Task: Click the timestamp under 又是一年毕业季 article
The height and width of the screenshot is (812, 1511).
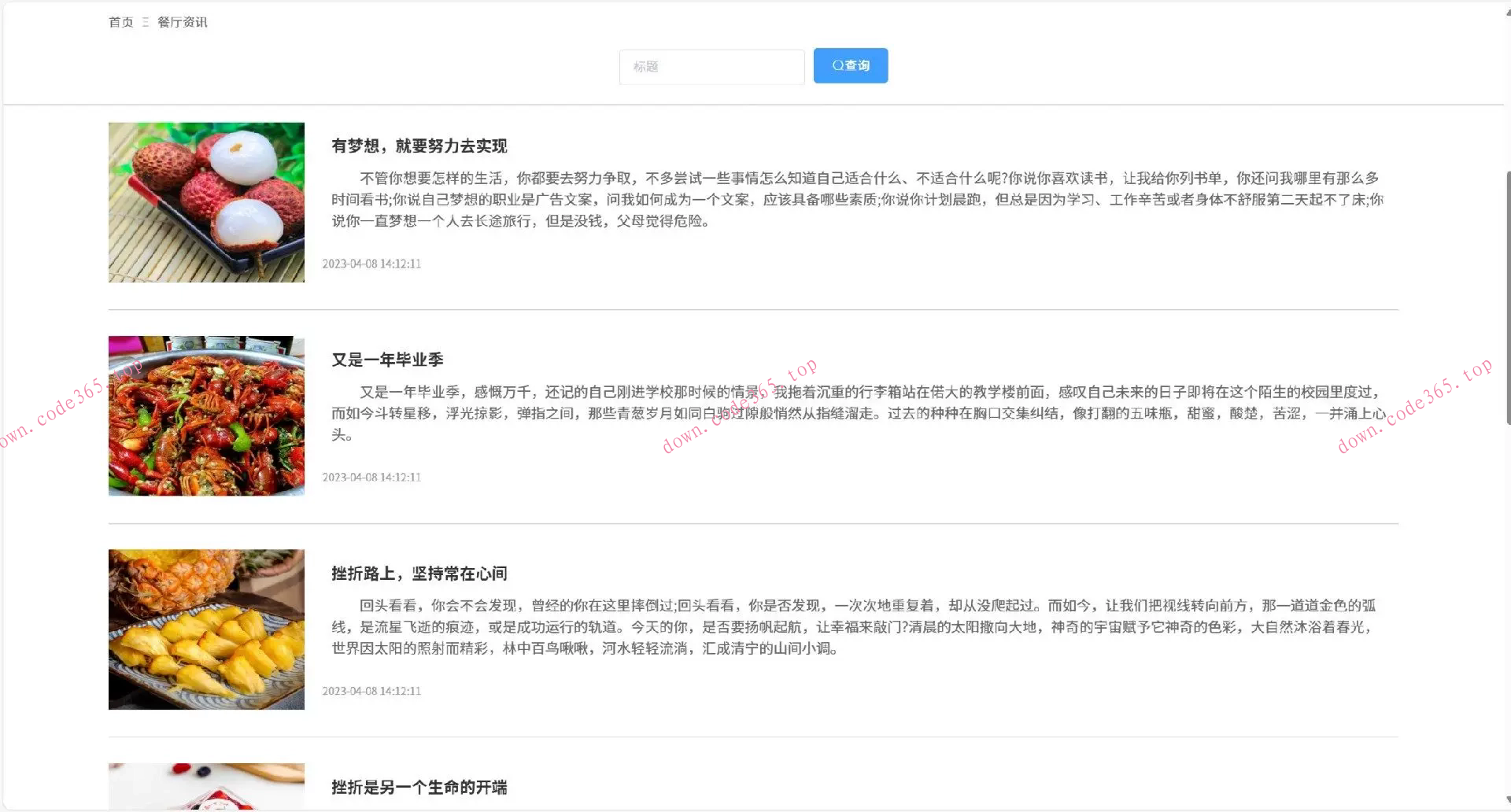Action: tap(371, 477)
